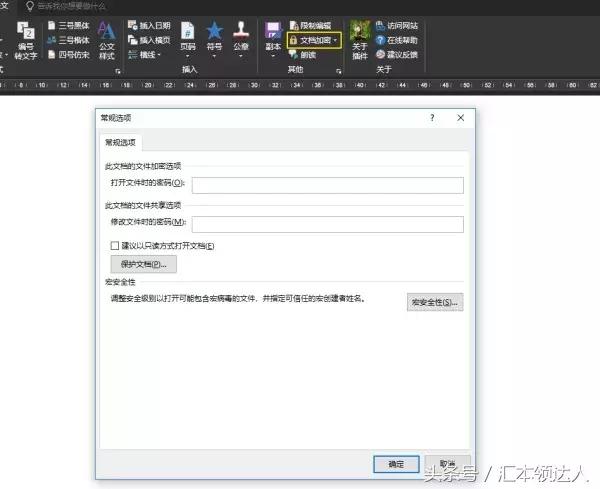Expand 其他 group dialog launcher
This screenshot has height=489, width=600.
[339, 71]
